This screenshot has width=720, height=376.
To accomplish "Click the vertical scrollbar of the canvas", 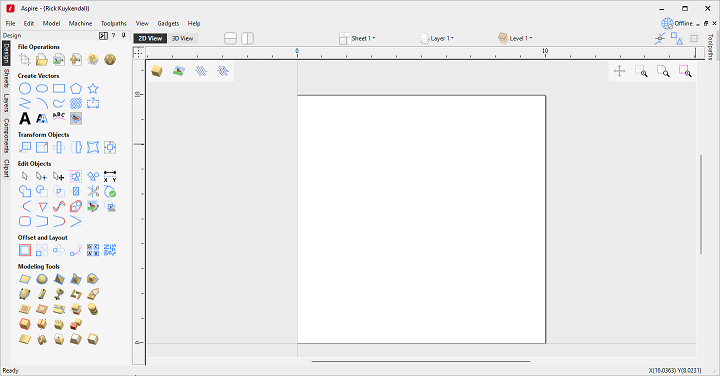I will (701, 204).
